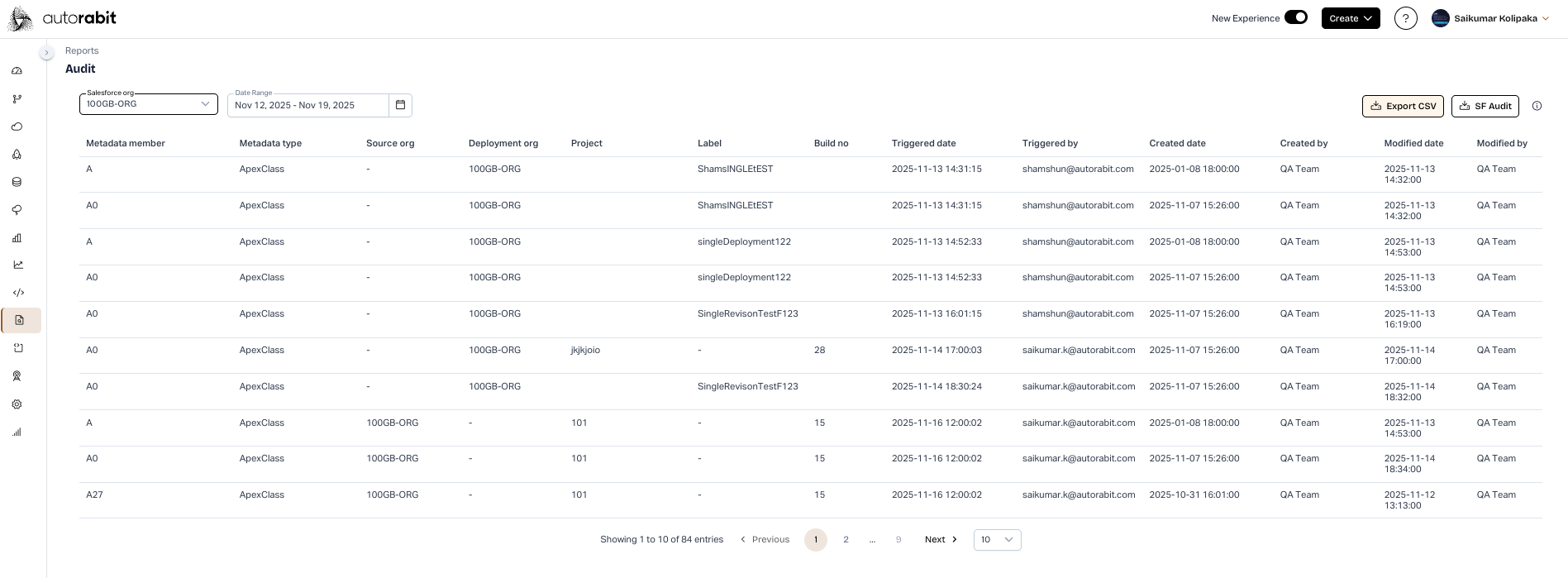Image resolution: width=1568 pixels, height=578 pixels.
Task: Click the rocket deployment icon in sidebar
Action: point(17,155)
